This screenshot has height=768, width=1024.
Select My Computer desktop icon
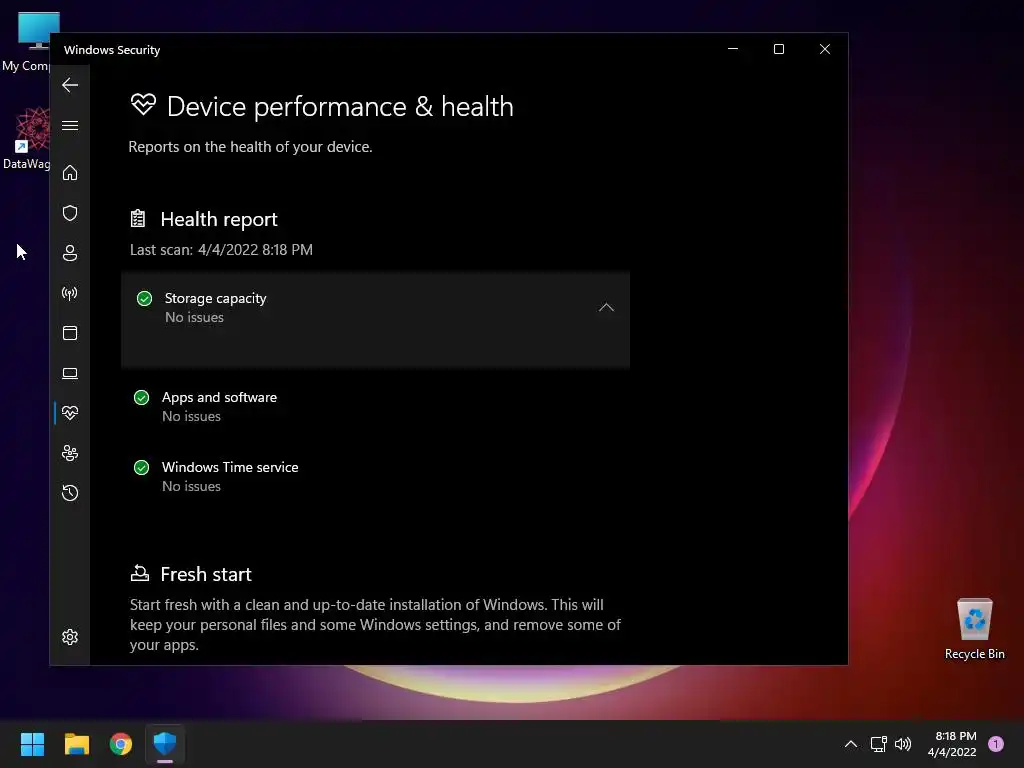[x=26, y=42]
